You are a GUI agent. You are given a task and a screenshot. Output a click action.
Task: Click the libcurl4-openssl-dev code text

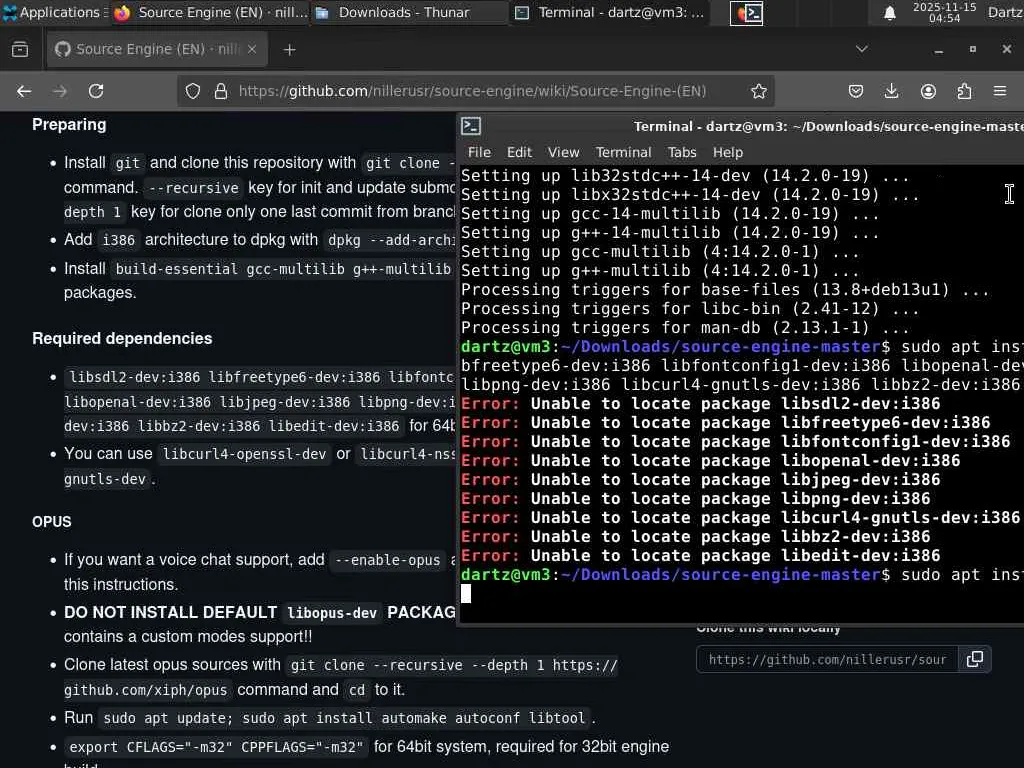point(244,454)
